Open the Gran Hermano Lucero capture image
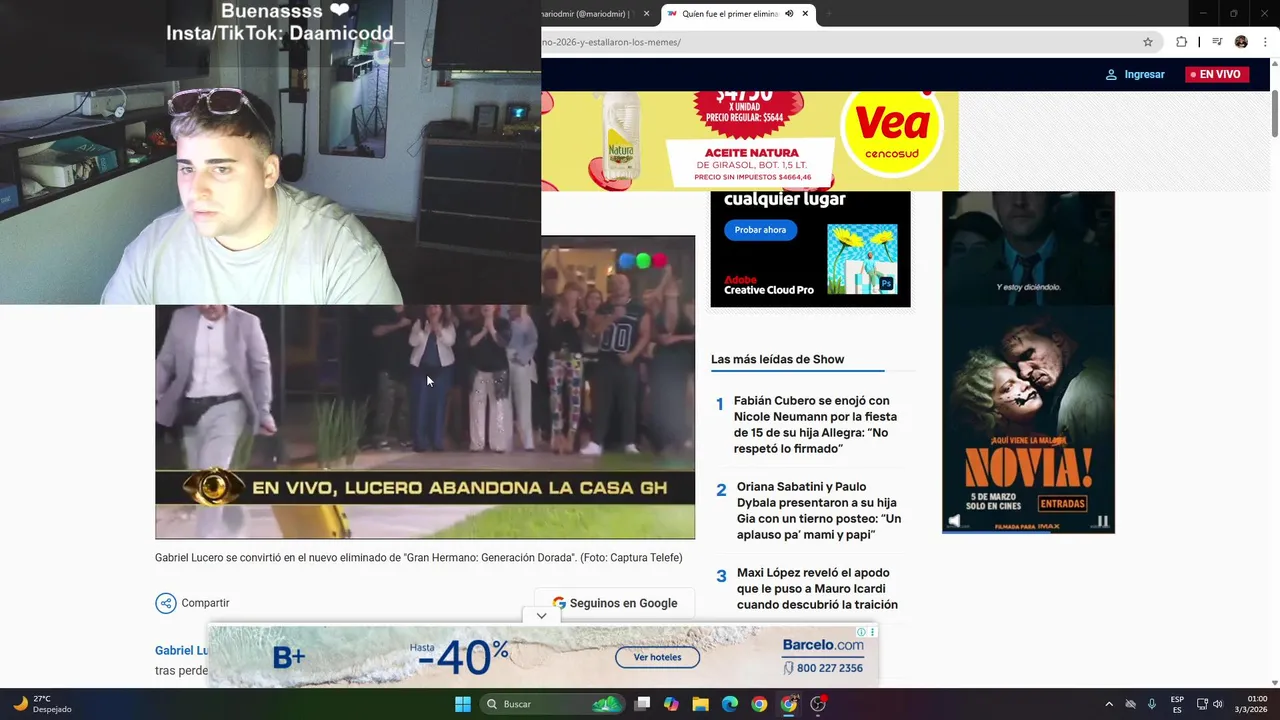The height and width of the screenshot is (720, 1280). tap(425, 388)
